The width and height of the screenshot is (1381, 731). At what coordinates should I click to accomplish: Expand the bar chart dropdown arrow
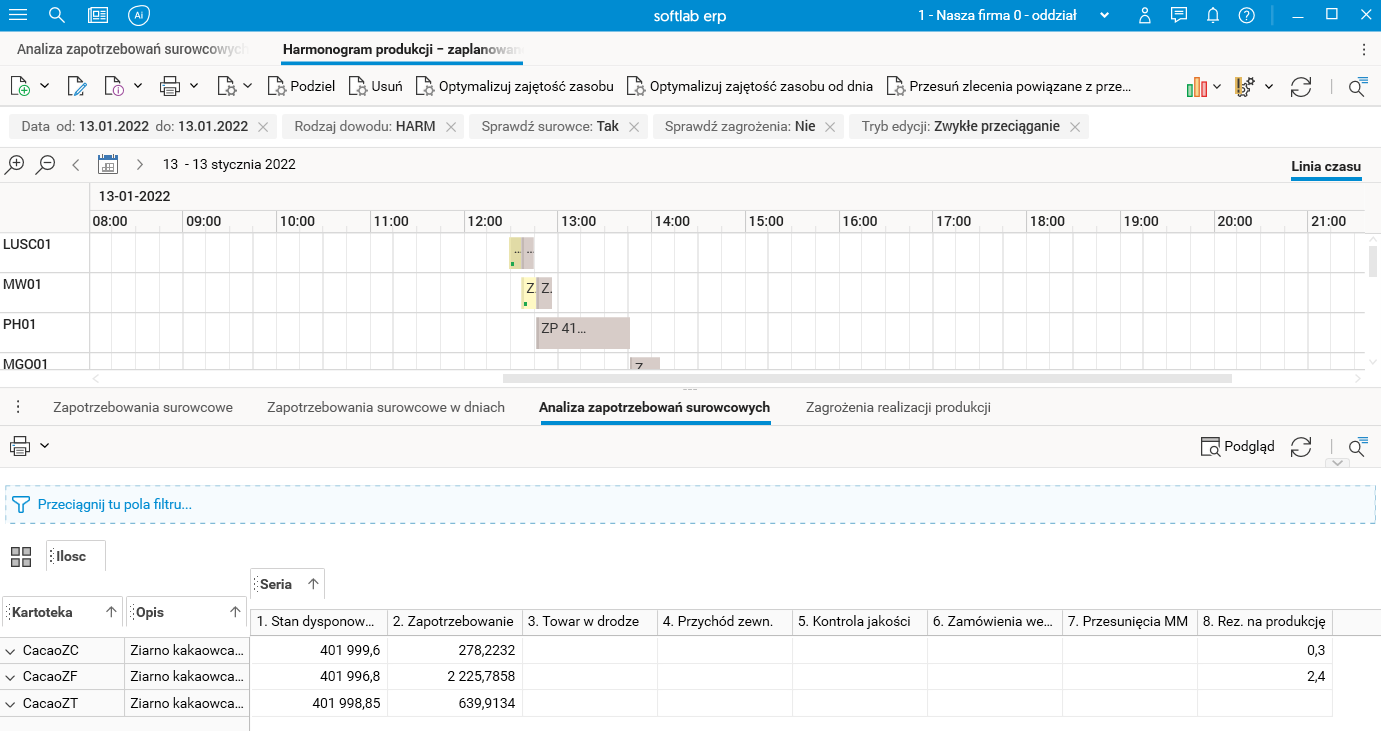point(1217,87)
